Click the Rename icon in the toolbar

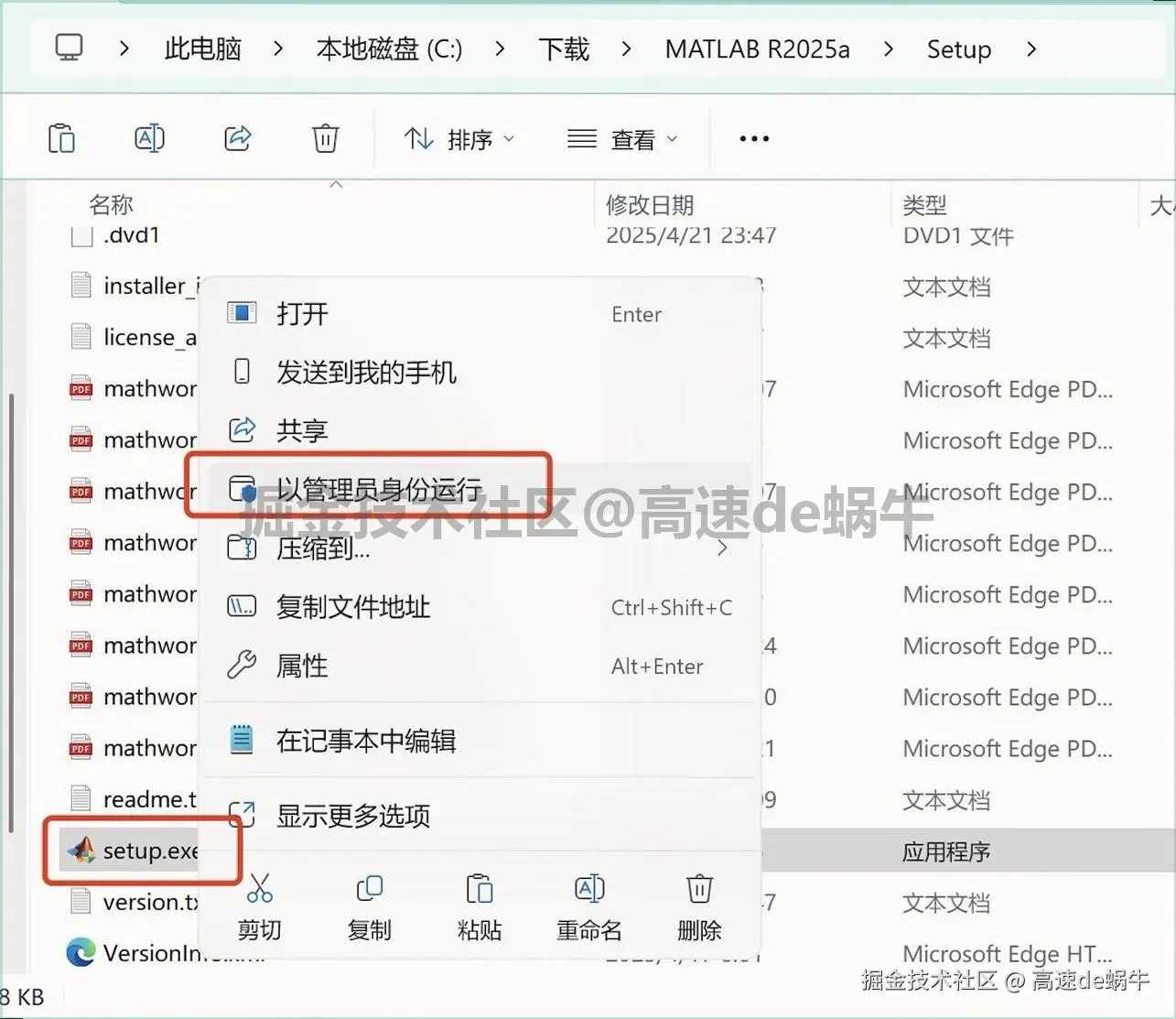coord(149,137)
